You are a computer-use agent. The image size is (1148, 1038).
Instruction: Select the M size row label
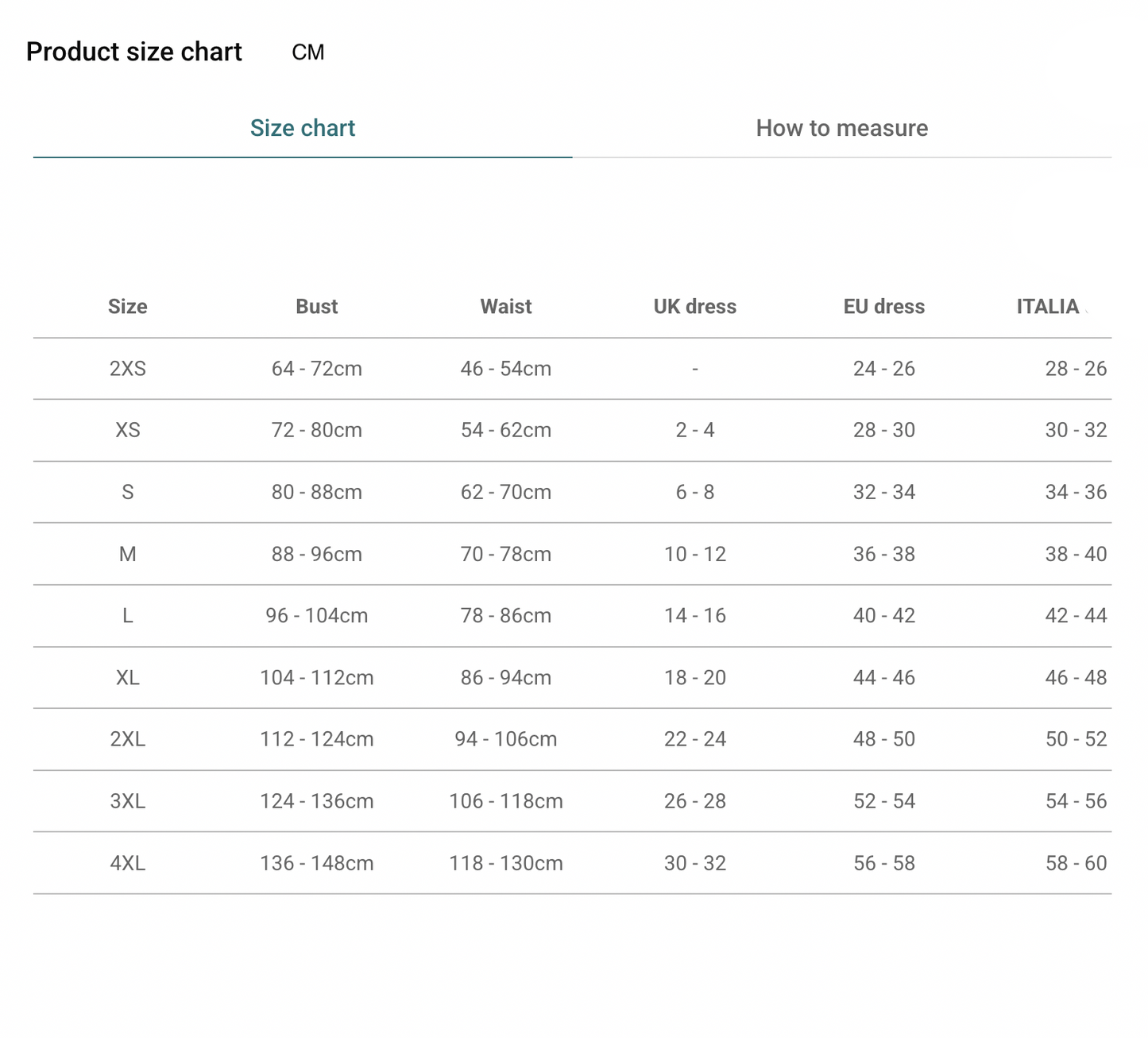(127, 554)
